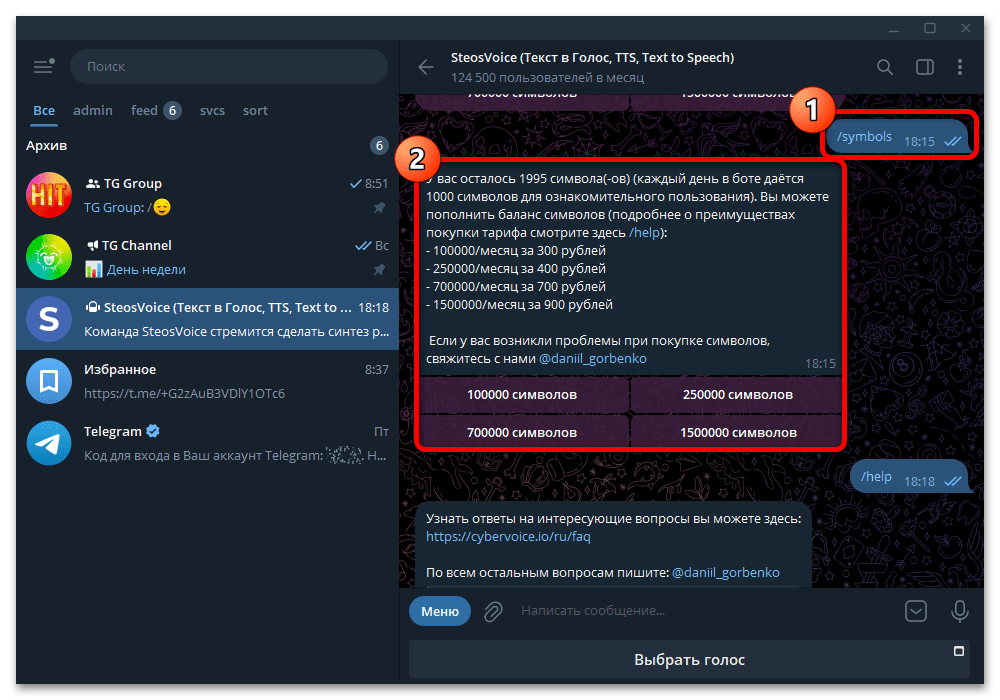
Task: Choose the 1500000 символов button under the tariff message
Action: point(738,432)
